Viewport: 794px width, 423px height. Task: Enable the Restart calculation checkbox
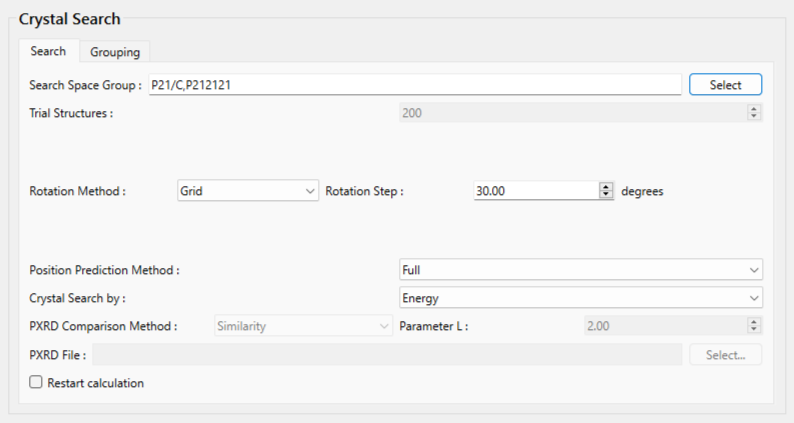[x=37, y=383]
